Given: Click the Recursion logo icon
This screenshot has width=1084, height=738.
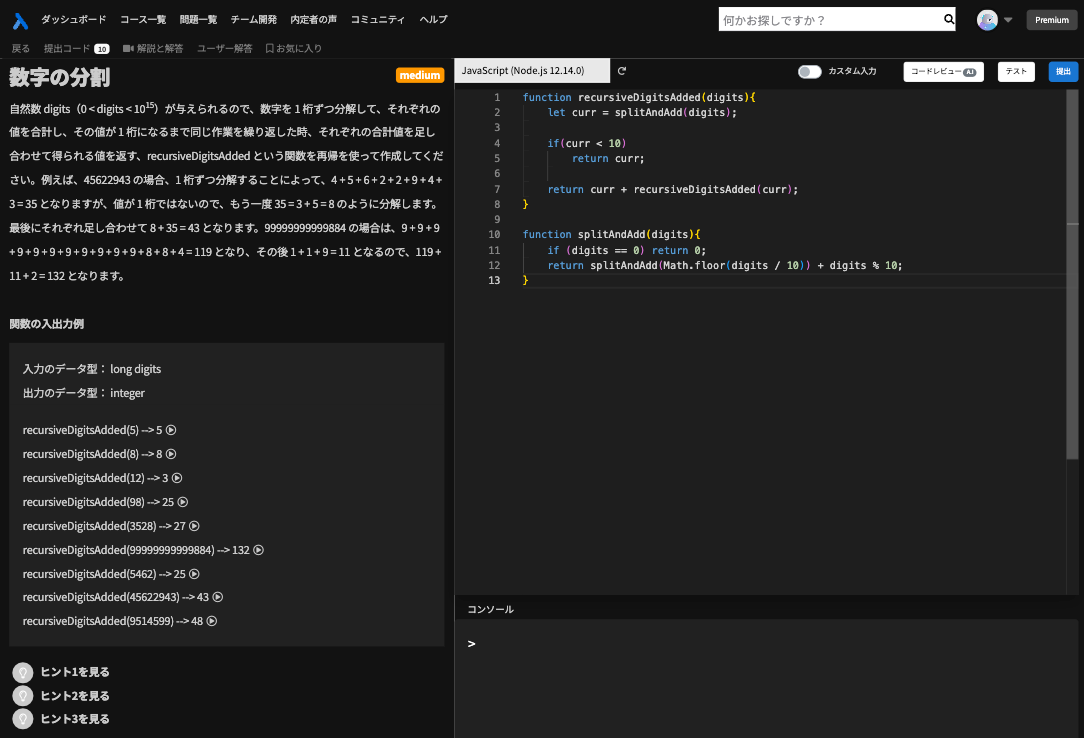Looking at the screenshot, I should [x=19, y=20].
